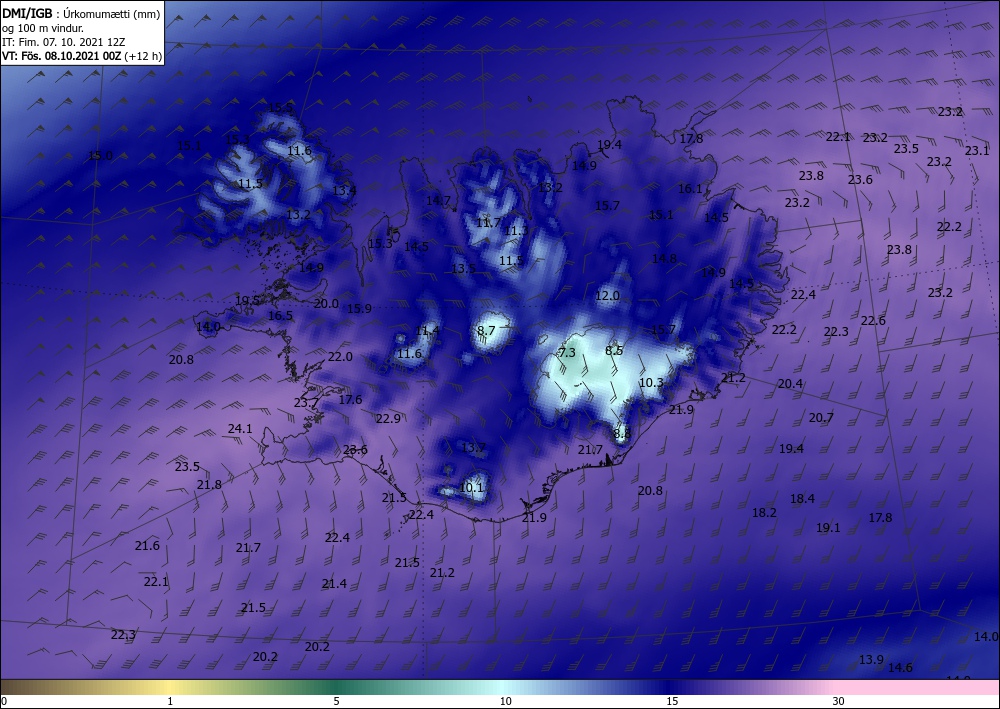Click the map value 23.1
The image size is (1000, 709).
point(976,151)
